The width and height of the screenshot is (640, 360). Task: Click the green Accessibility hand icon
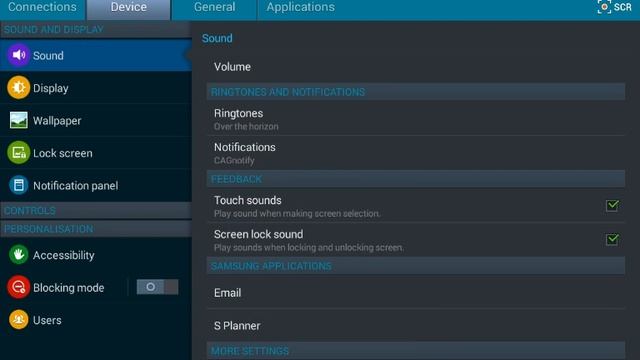click(x=18, y=254)
